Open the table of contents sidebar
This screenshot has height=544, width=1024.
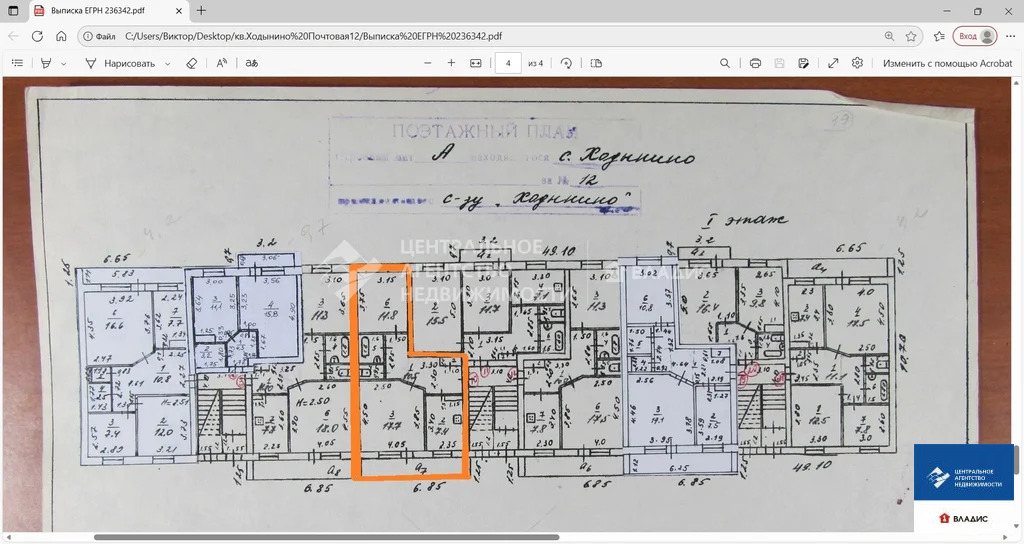point(17,63)
